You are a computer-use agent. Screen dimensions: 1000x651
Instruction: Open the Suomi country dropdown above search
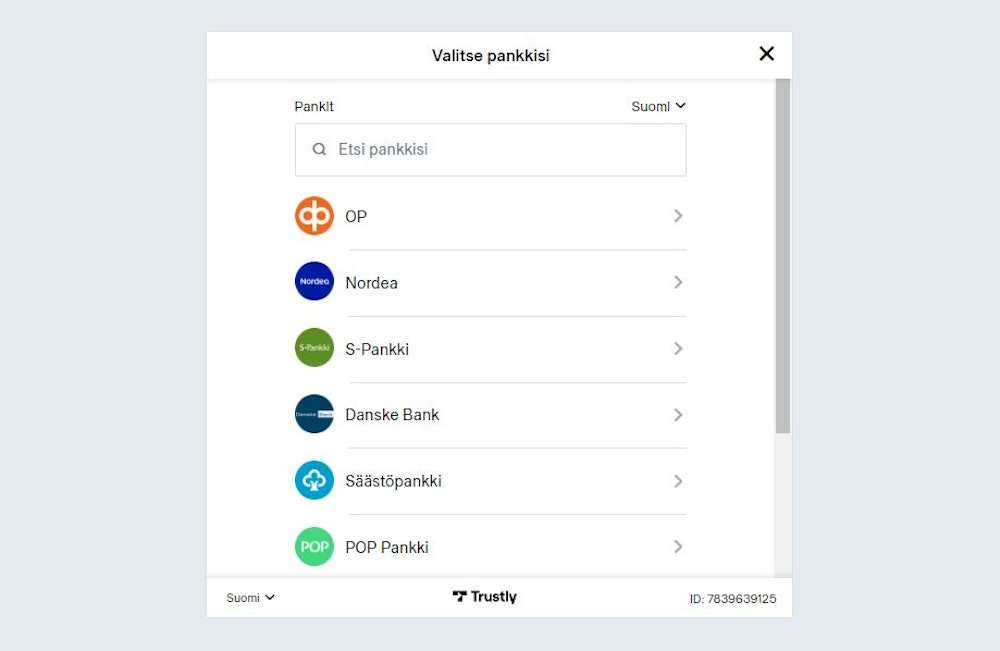point(658,106)
